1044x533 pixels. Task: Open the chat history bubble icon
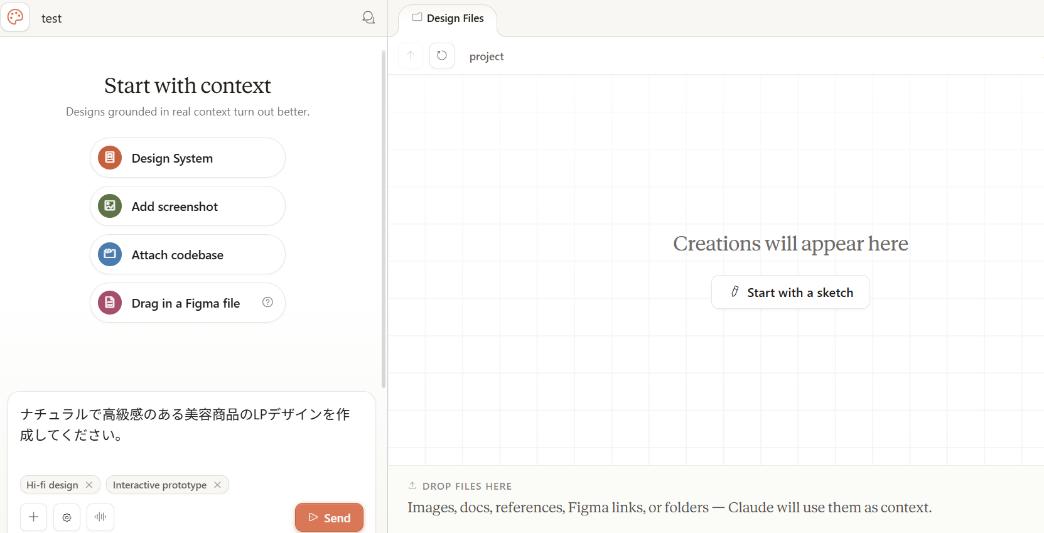coord(368,18)
